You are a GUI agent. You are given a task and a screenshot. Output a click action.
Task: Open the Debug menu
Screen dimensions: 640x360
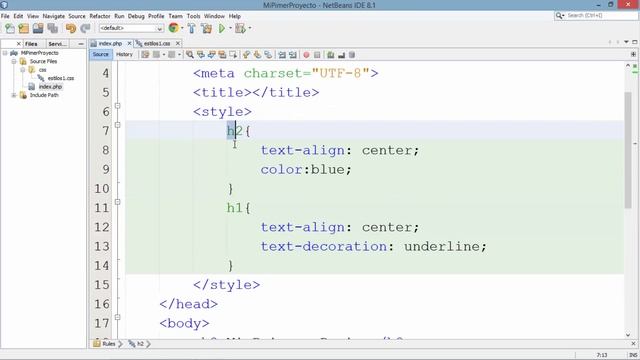tap(136, 16)
